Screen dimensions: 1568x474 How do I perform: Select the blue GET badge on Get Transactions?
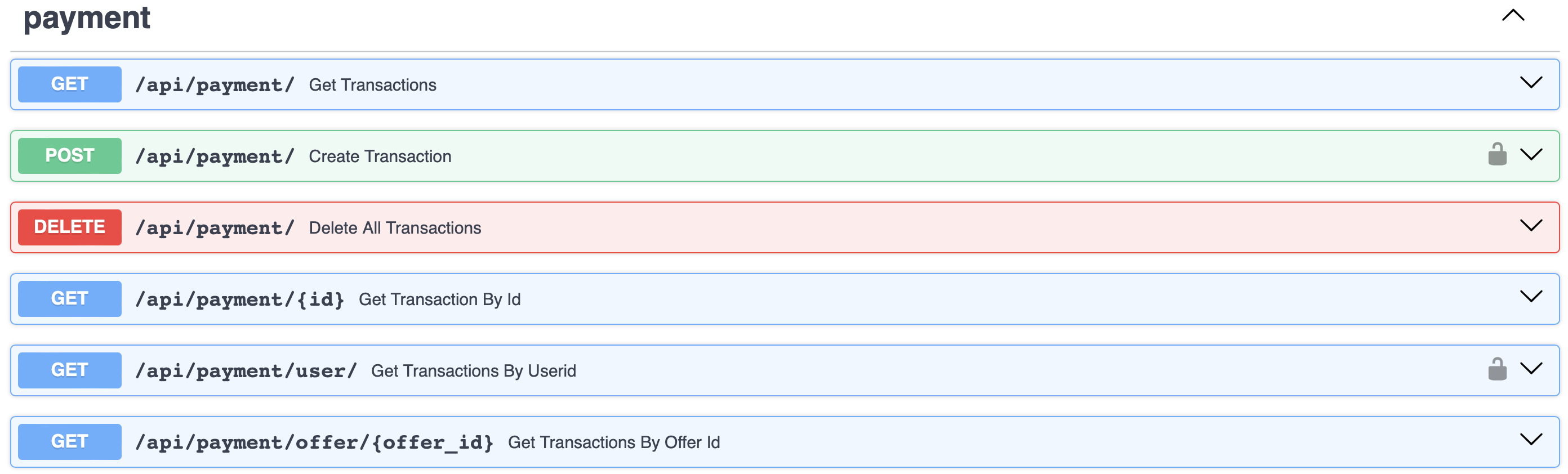(x=69, y=84)
